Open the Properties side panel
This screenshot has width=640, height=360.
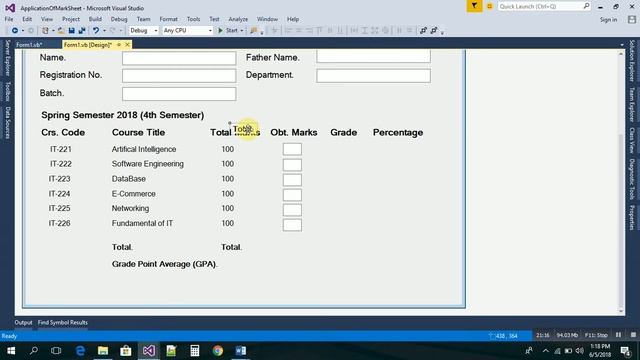pyautogui.click(x=632, y=218)
